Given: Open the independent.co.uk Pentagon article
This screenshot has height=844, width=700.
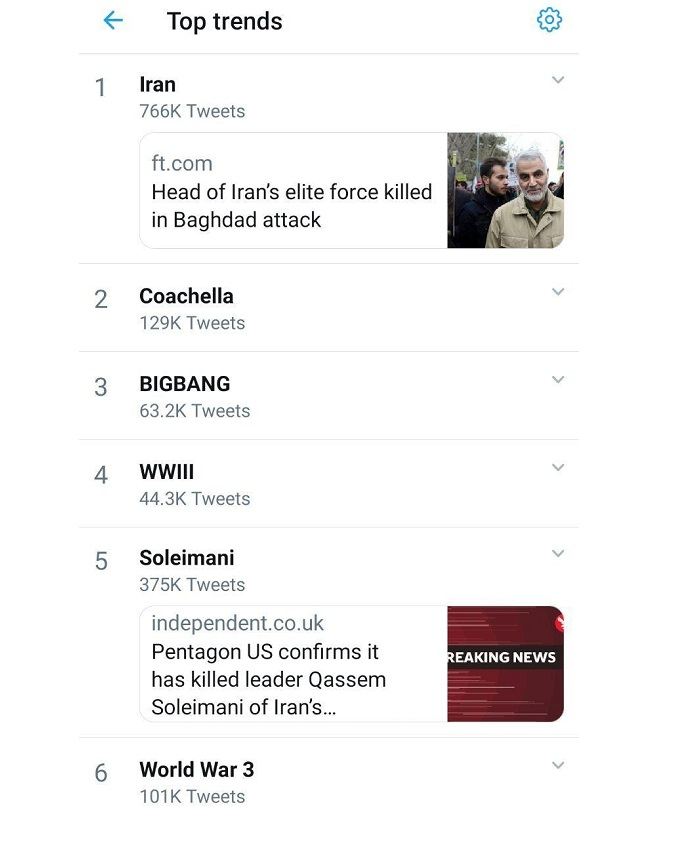Looking at the screenshot, I should (290, 665).
